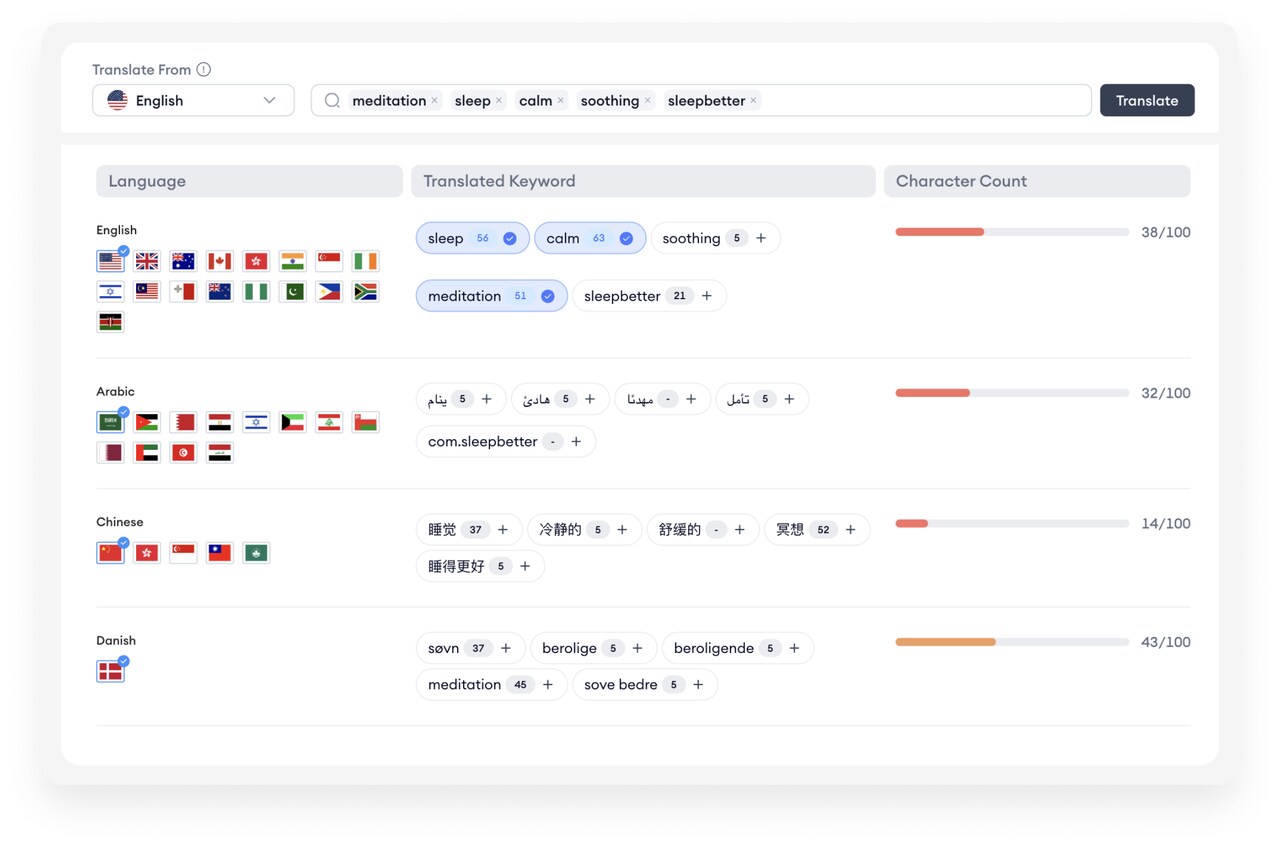This screenshot has width=1280, height=846.
Task: Select the Qatar flag under Arabic
Action: pos(110,453)
